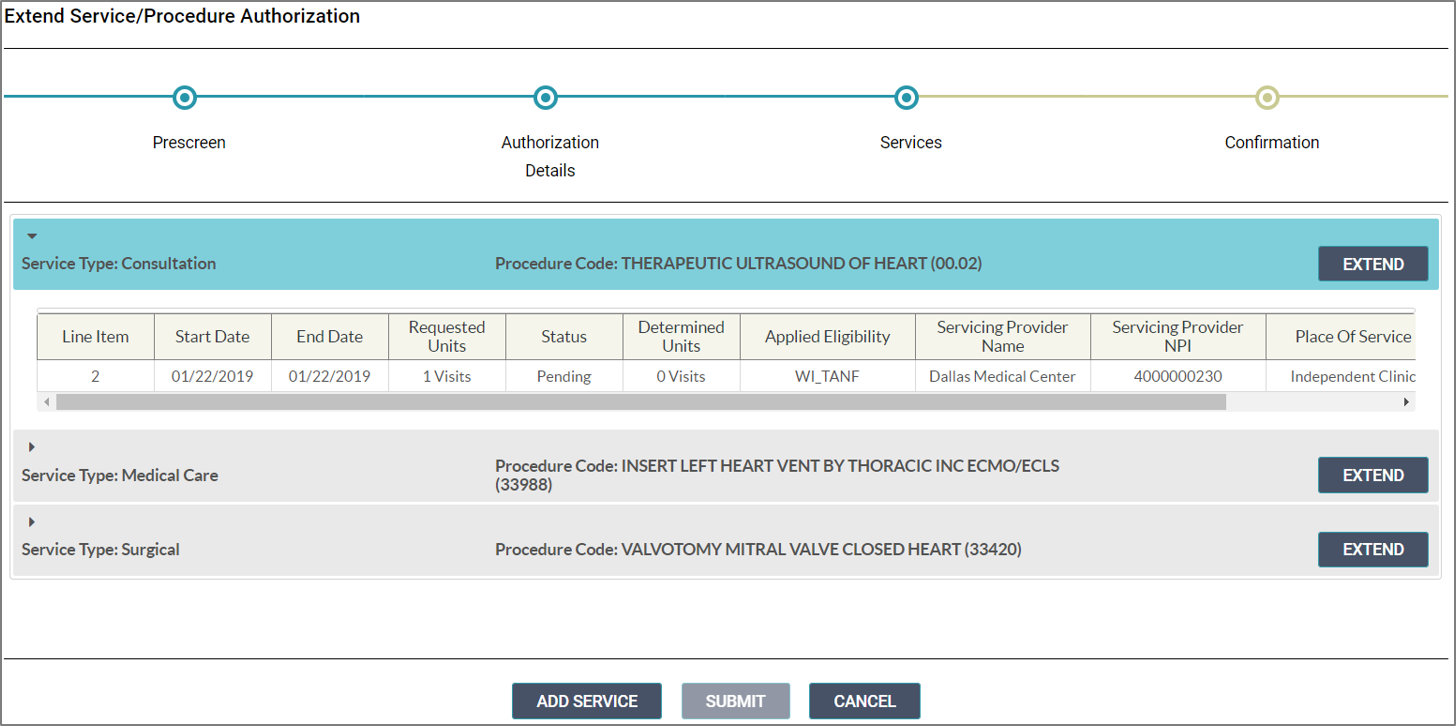Cancel the authorization extension

coord(864,701)
